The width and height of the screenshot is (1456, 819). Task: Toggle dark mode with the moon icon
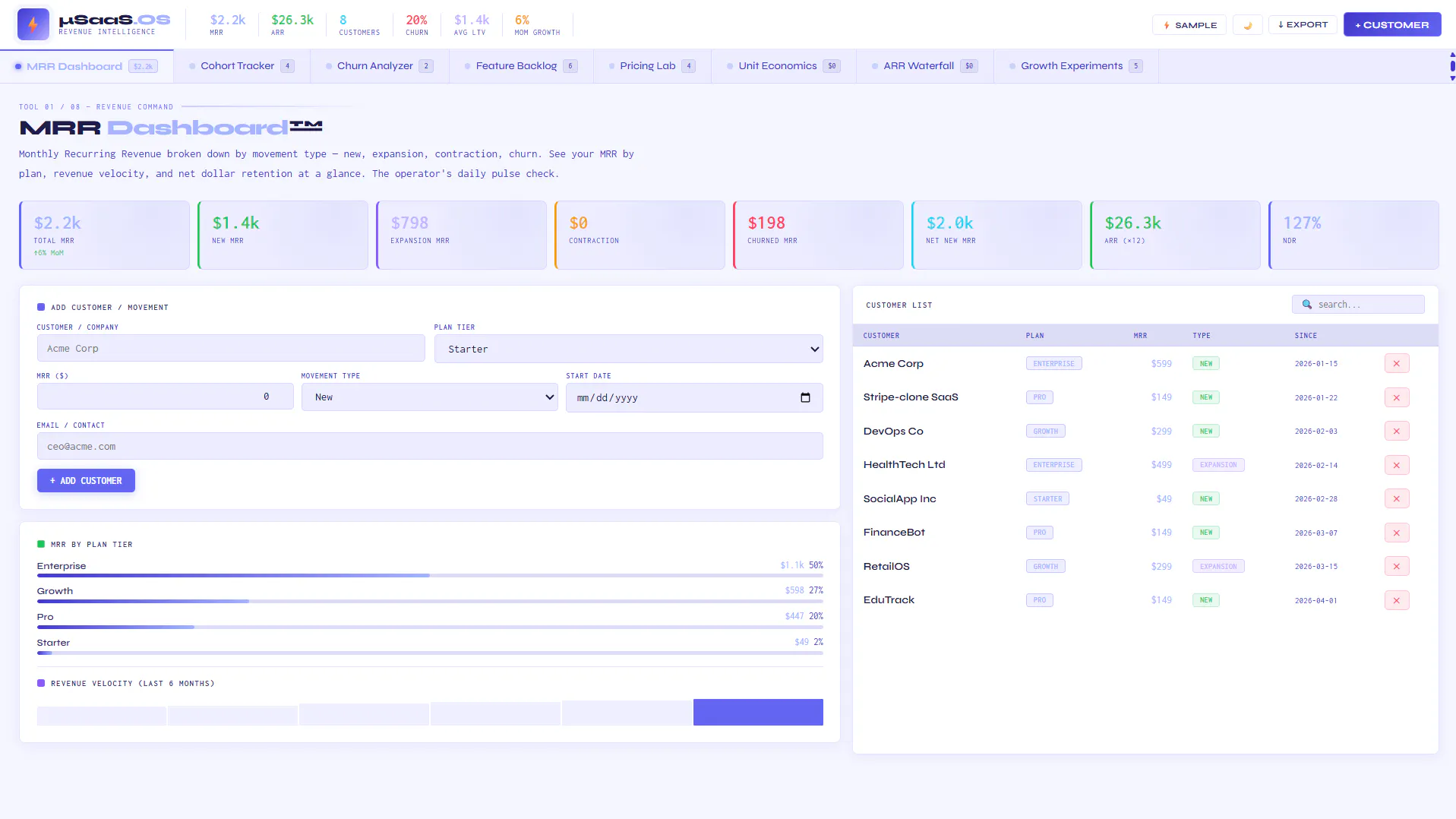(1247, 25)
